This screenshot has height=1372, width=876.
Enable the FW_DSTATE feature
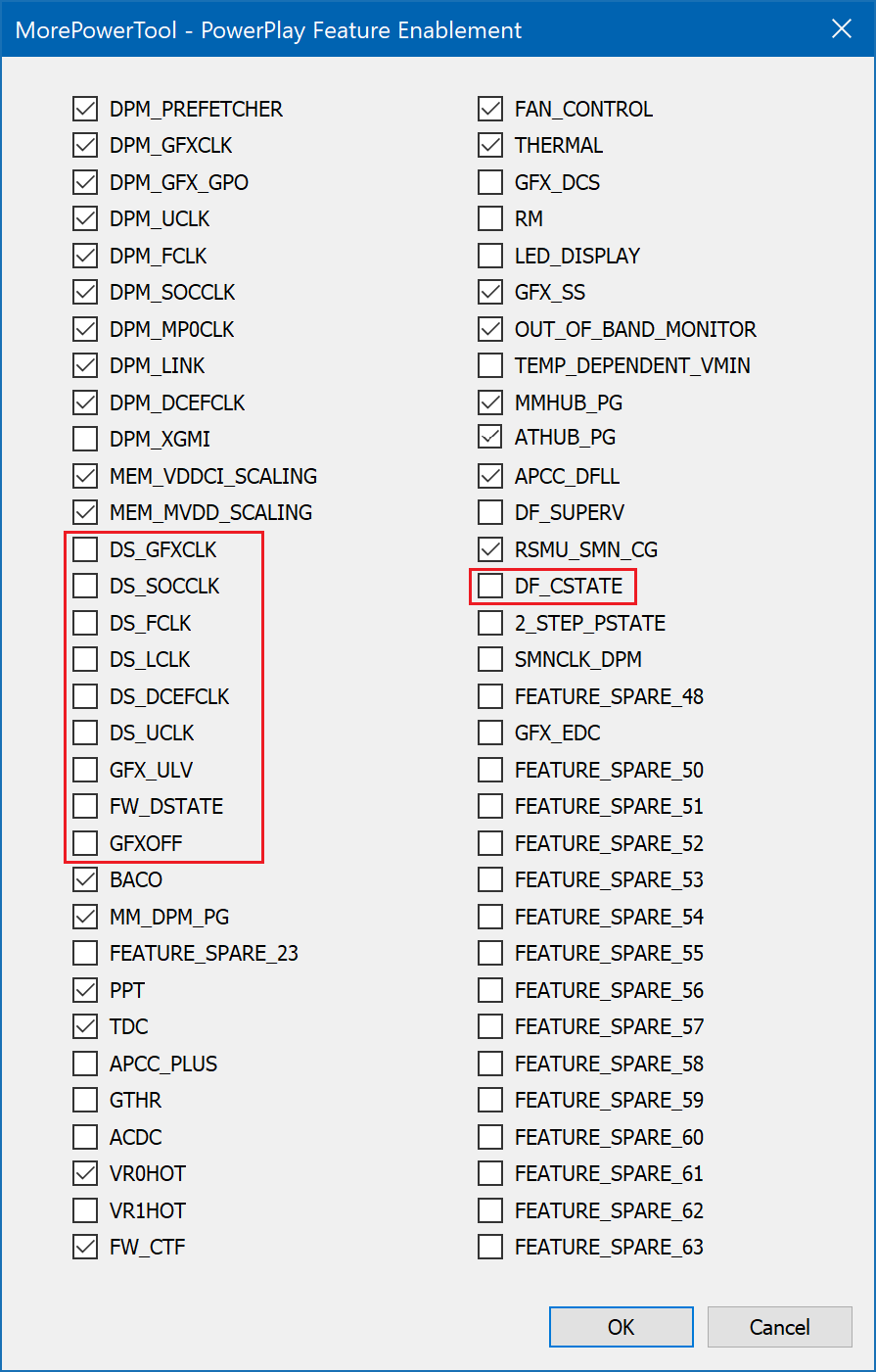86,806
